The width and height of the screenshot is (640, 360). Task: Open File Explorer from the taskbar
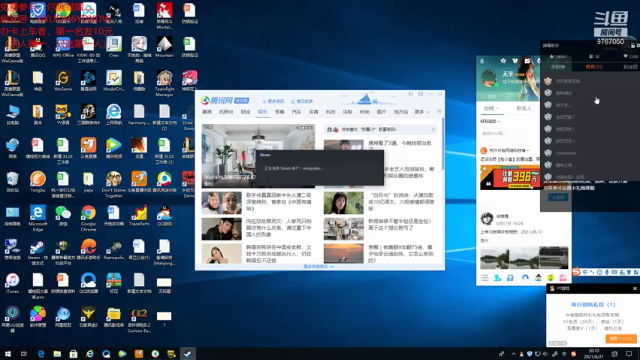point(57,353)
